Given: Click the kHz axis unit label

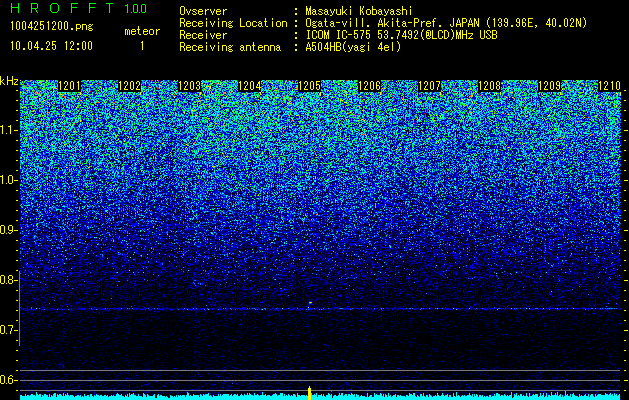Looking at the screenshot, I should pos(9,81).
